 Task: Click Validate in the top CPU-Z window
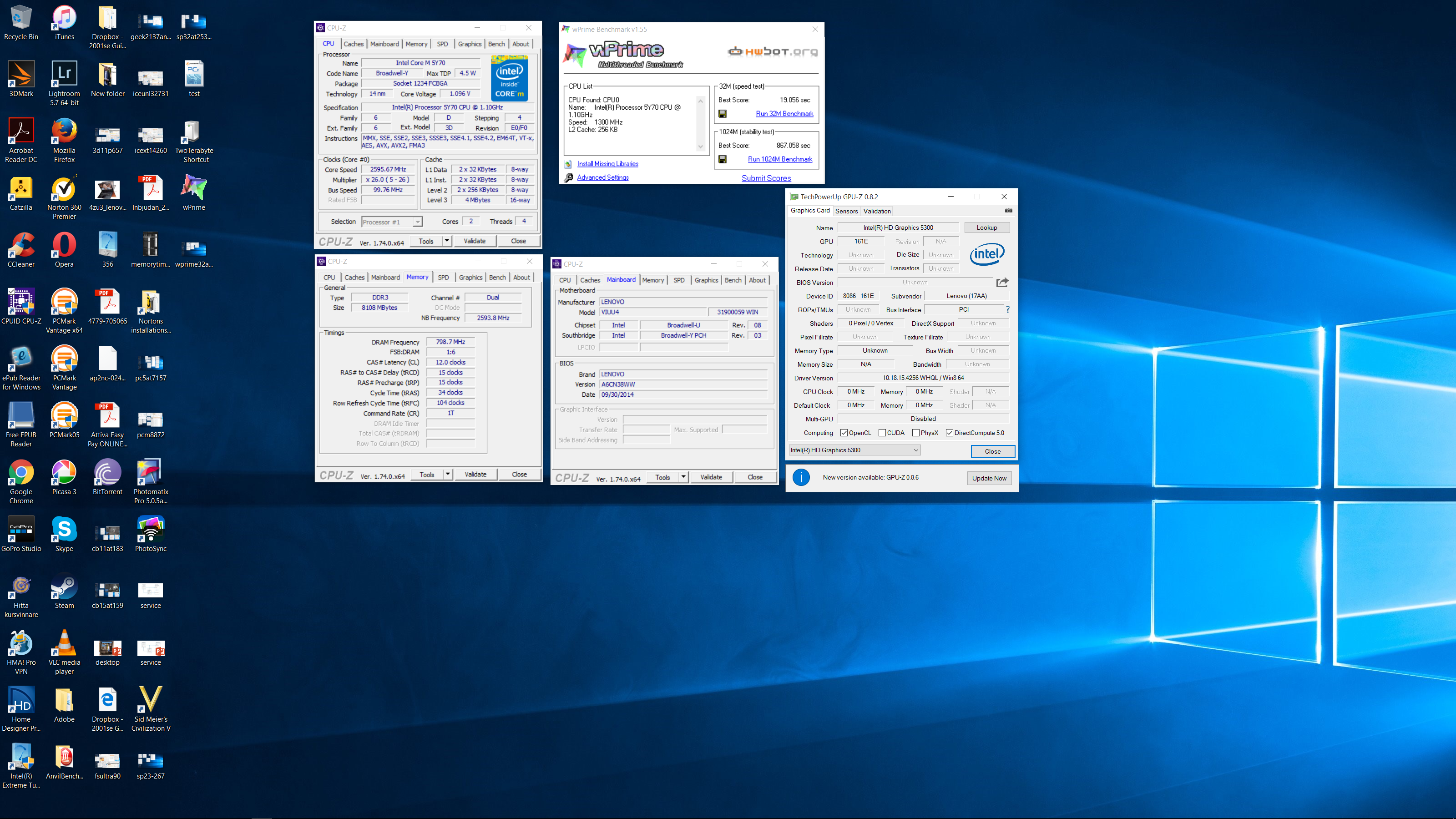tap(475, 241)
